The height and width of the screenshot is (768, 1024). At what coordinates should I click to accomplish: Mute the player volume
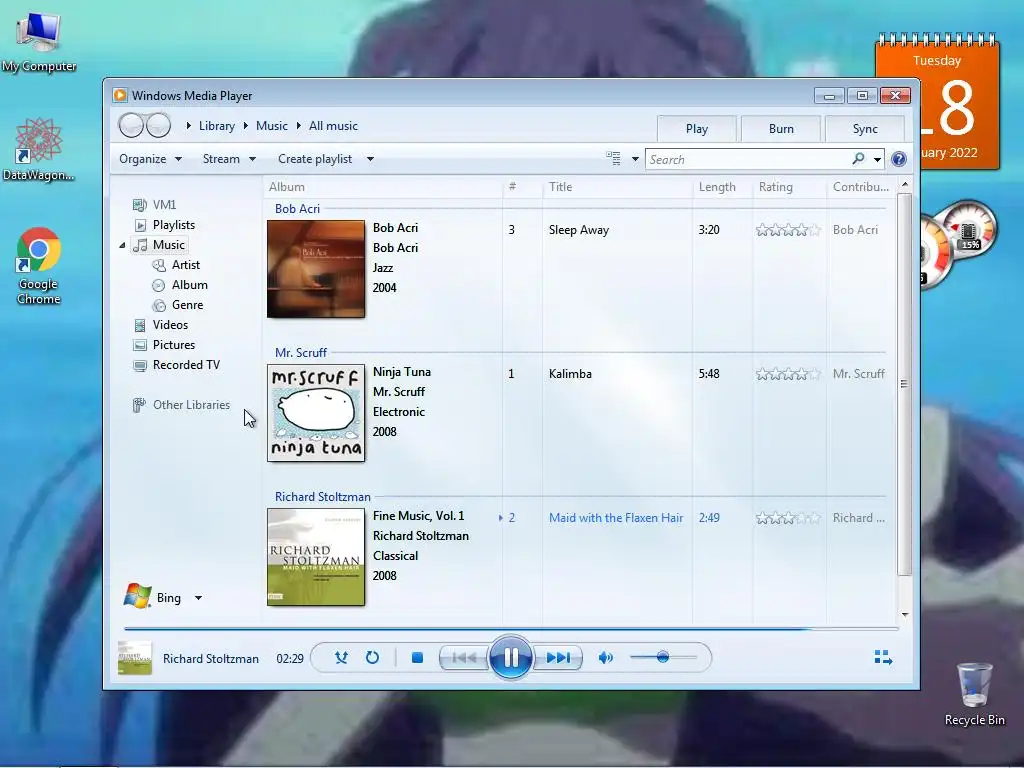click(606, 658)
